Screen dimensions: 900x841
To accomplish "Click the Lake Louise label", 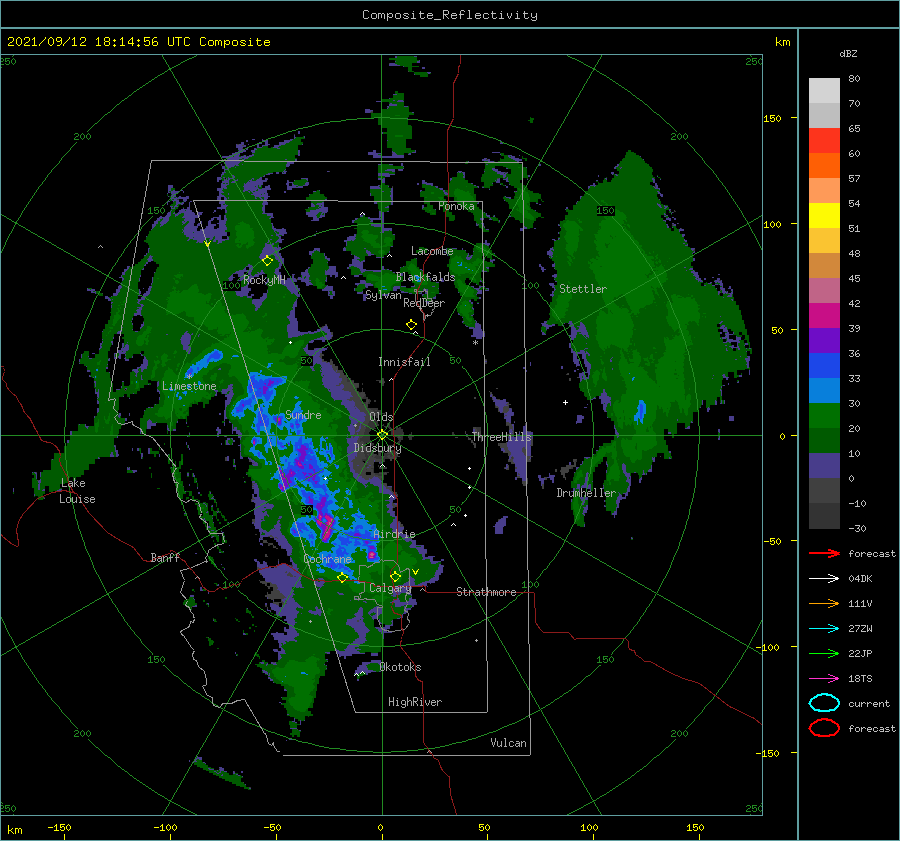I will pos(78,491).
